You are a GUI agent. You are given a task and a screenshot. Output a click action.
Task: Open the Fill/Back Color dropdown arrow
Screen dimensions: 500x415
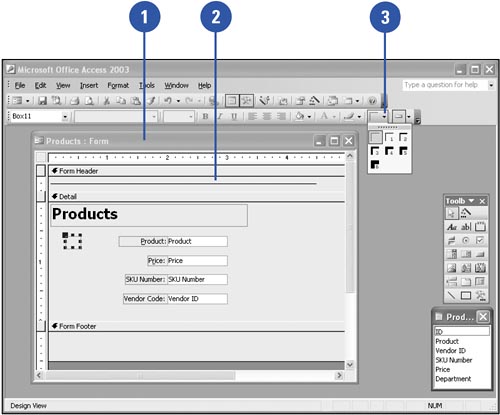[309, 117]
